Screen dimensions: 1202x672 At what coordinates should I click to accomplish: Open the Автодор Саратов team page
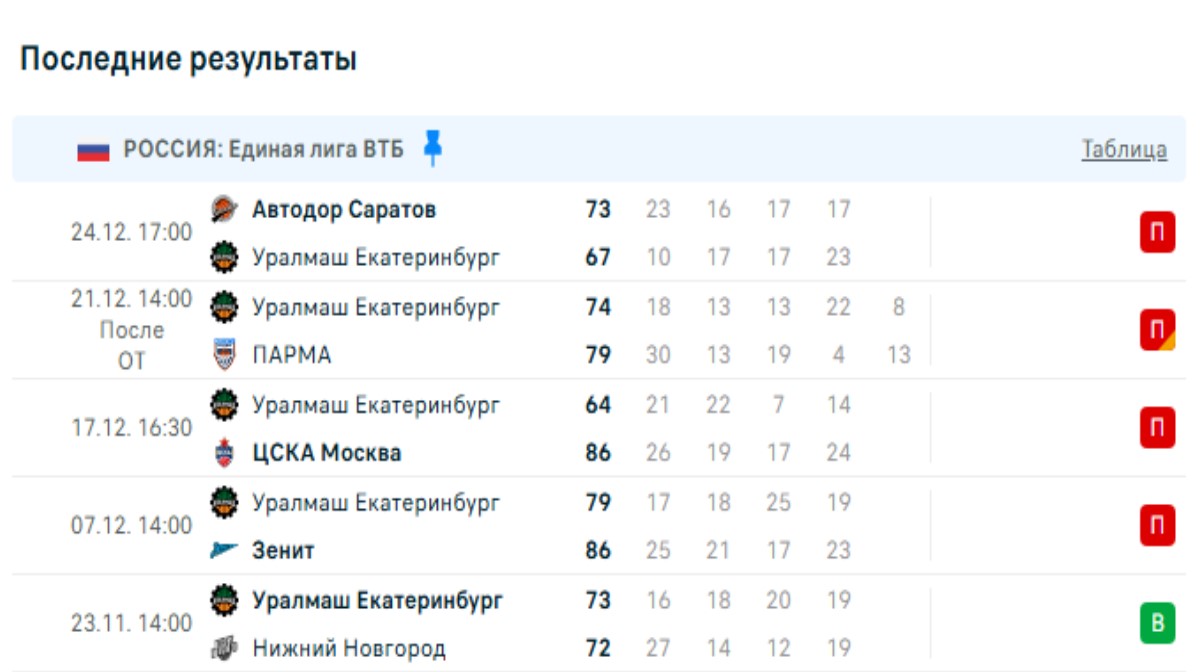343,210
